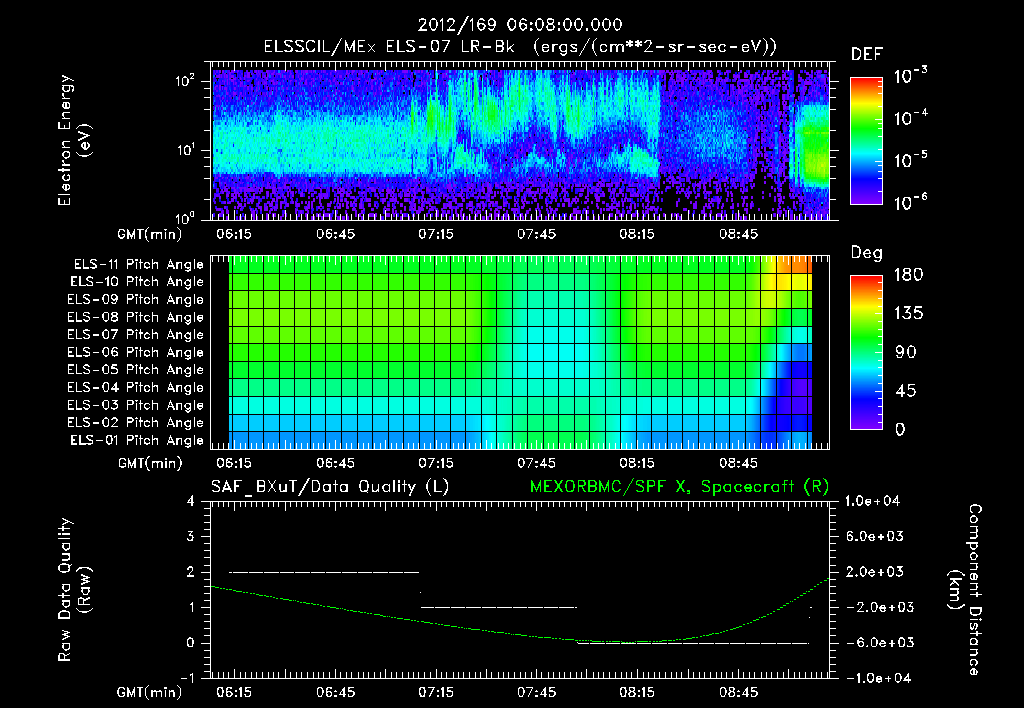Click the 'ELS-09 Pitch Angle' row label
The image size is (1024, 708).
(136, 300)
